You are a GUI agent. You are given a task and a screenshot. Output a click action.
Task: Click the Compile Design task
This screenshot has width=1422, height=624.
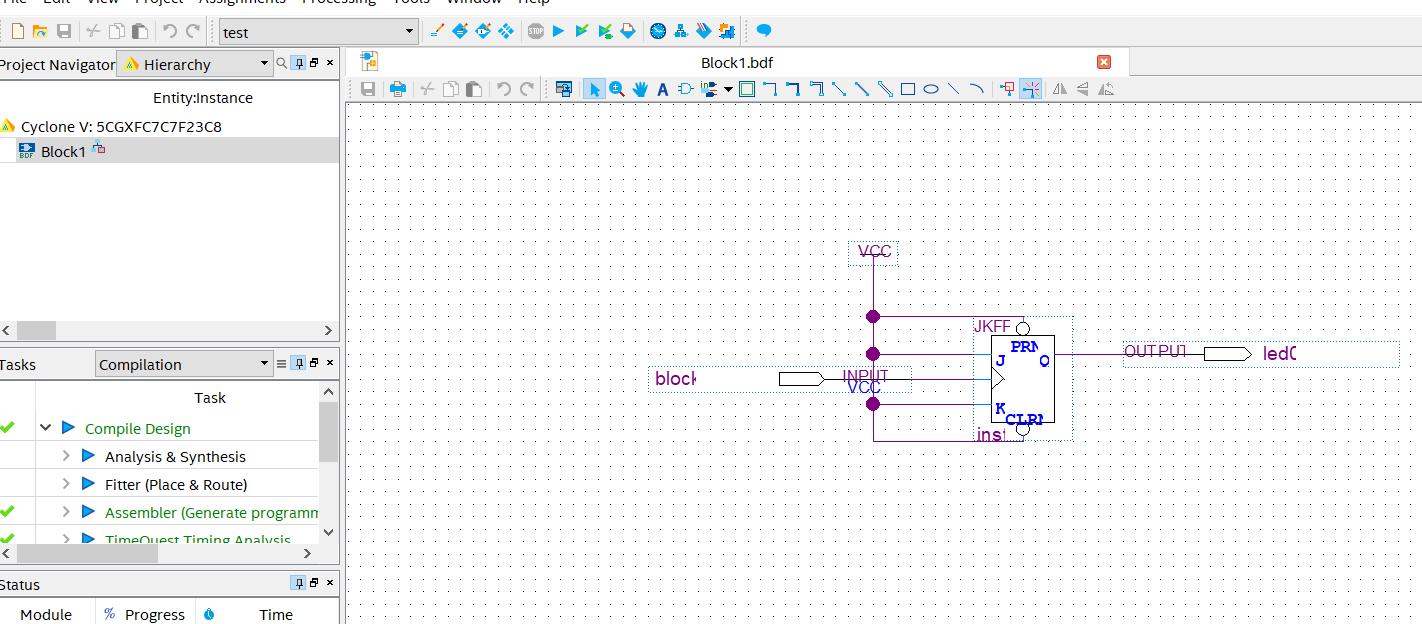137,428
